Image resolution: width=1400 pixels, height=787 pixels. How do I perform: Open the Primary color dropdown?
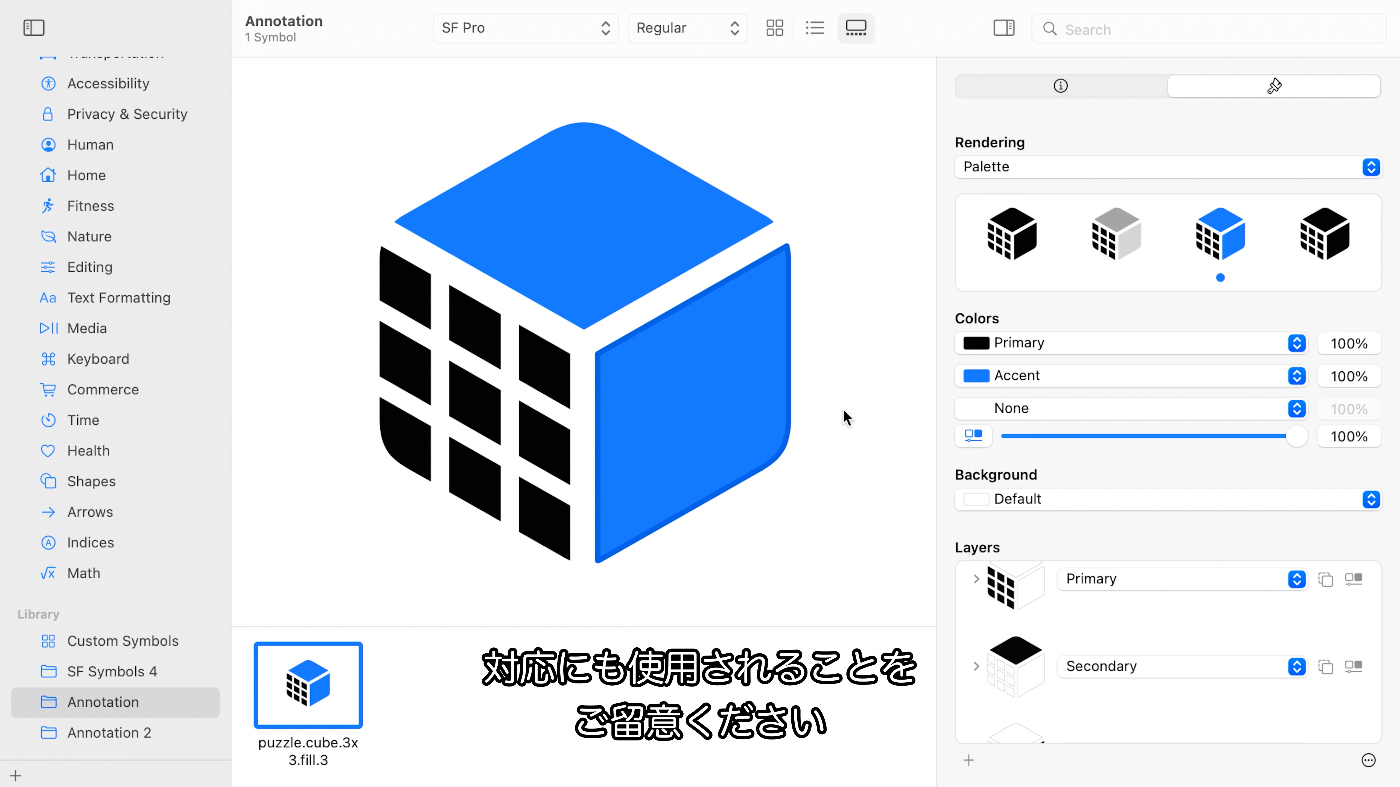(x=1132, y=343)
